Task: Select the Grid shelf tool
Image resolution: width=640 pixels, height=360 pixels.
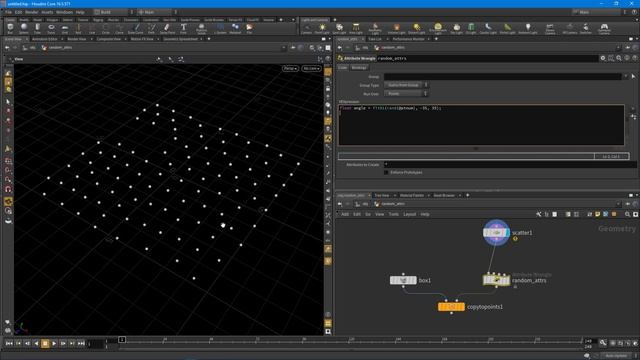Action: point(64,29)
